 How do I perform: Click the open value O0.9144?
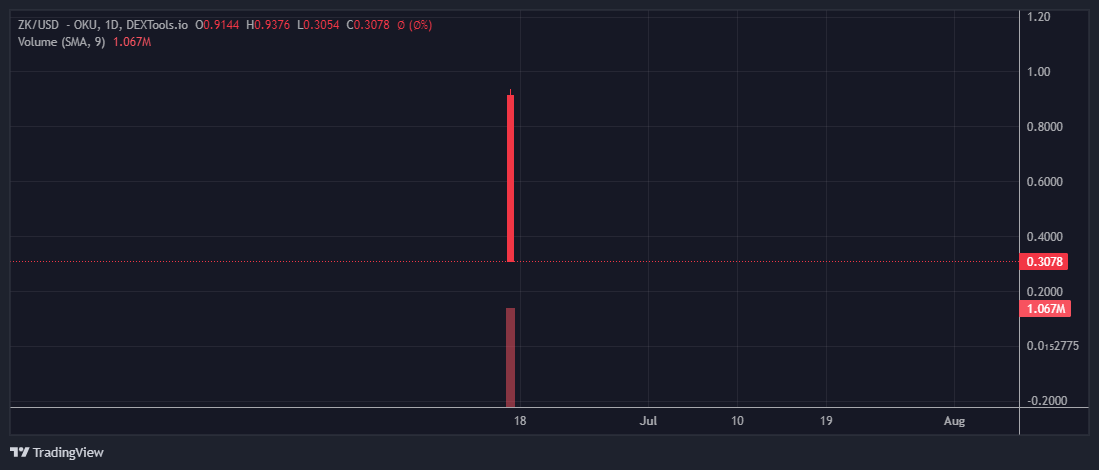point(217,25)
